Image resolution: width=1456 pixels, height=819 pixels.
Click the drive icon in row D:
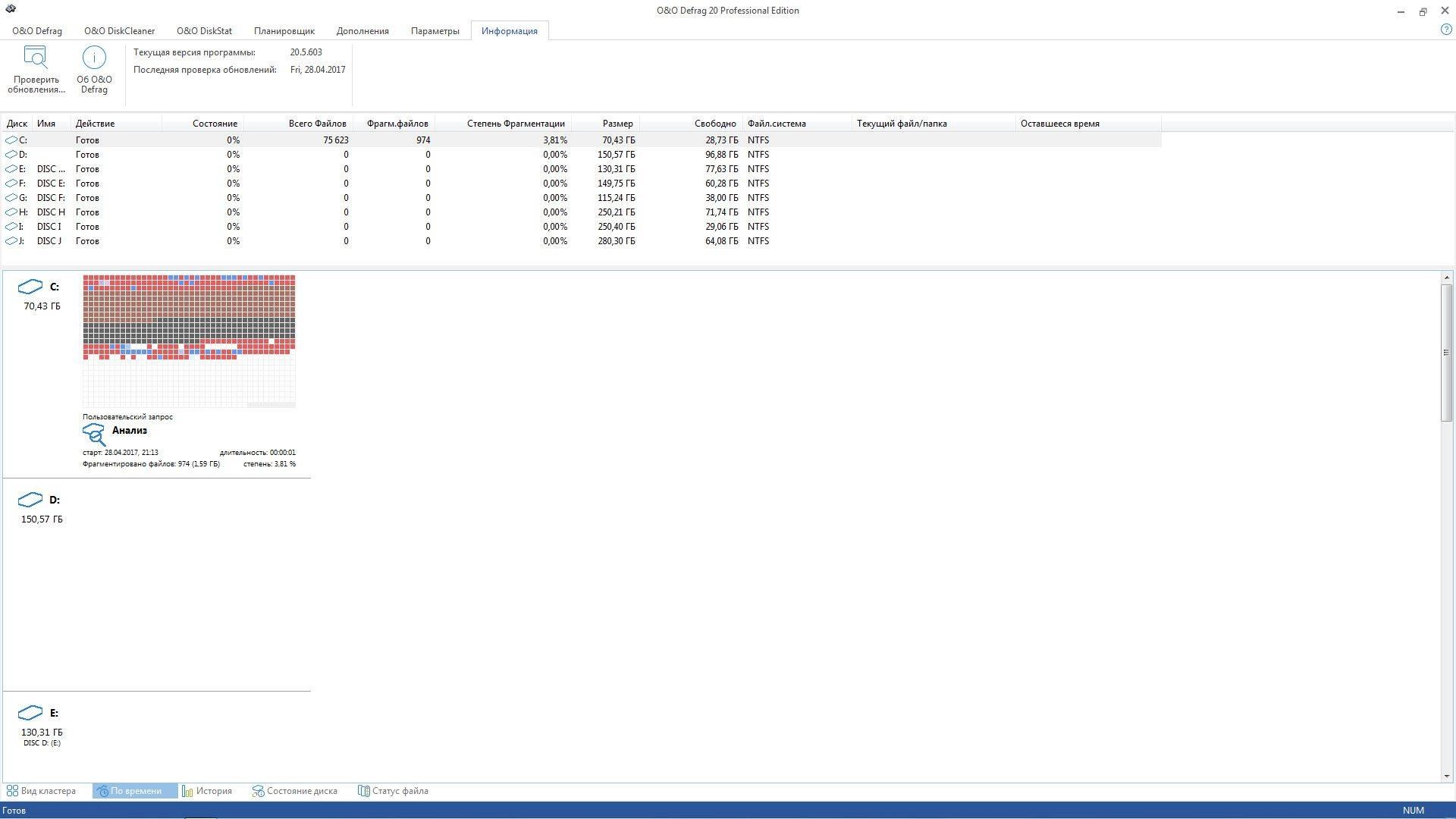pyautogui.click(x=11, y=155)
